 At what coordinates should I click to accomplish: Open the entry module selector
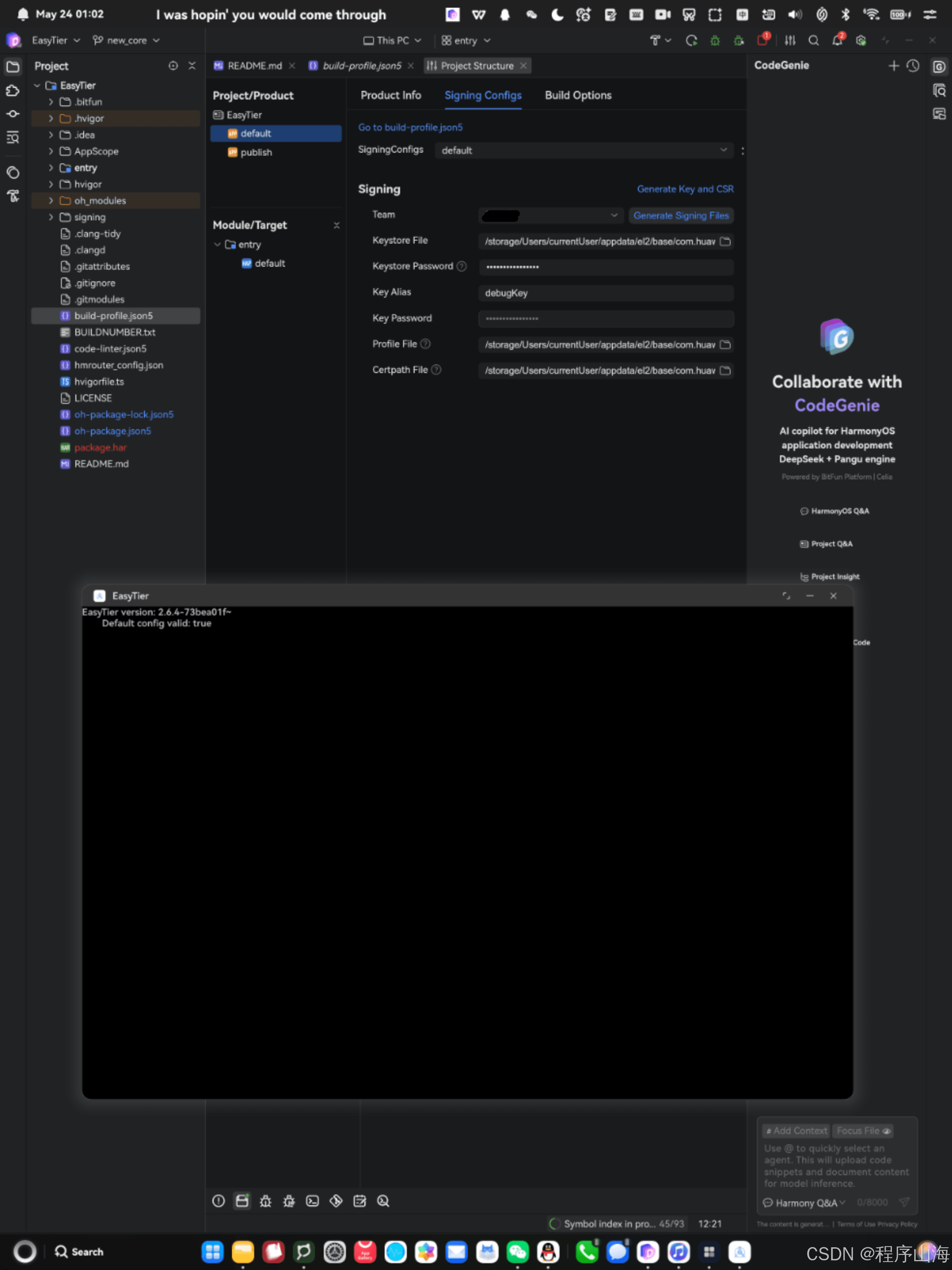(x=465, y=41)
